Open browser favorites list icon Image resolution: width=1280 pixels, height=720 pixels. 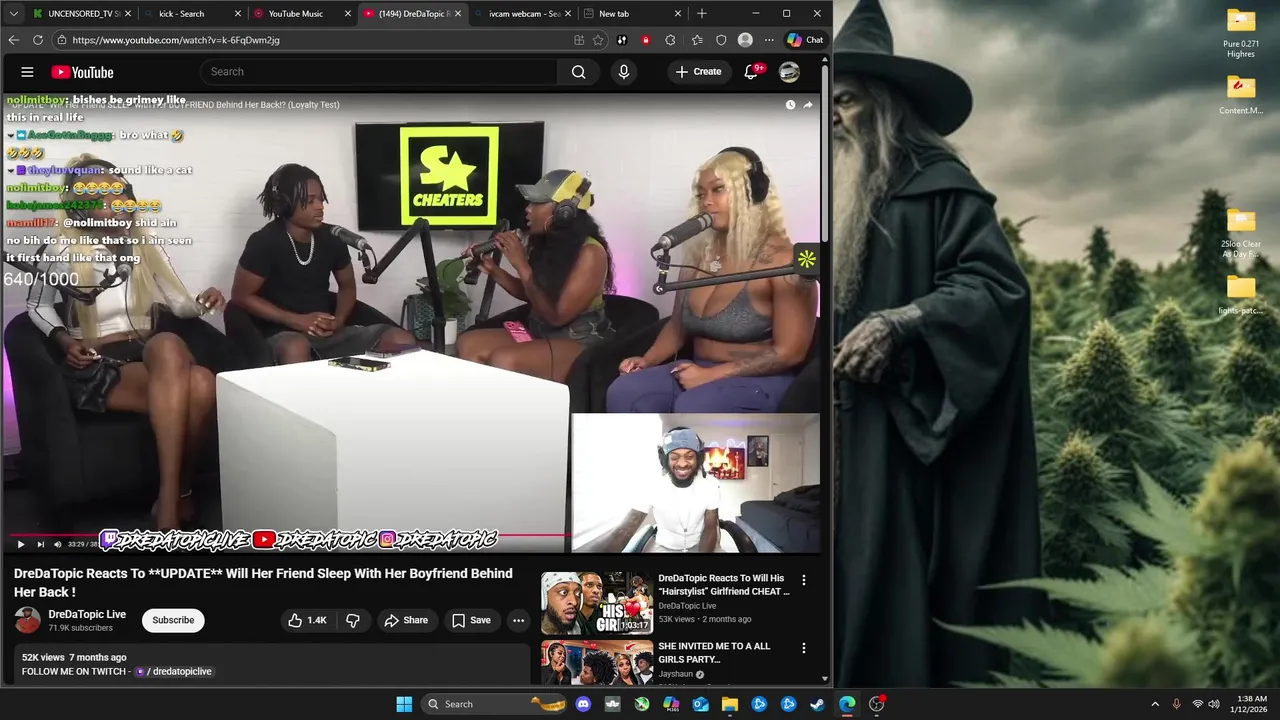[x=697, y=40]
